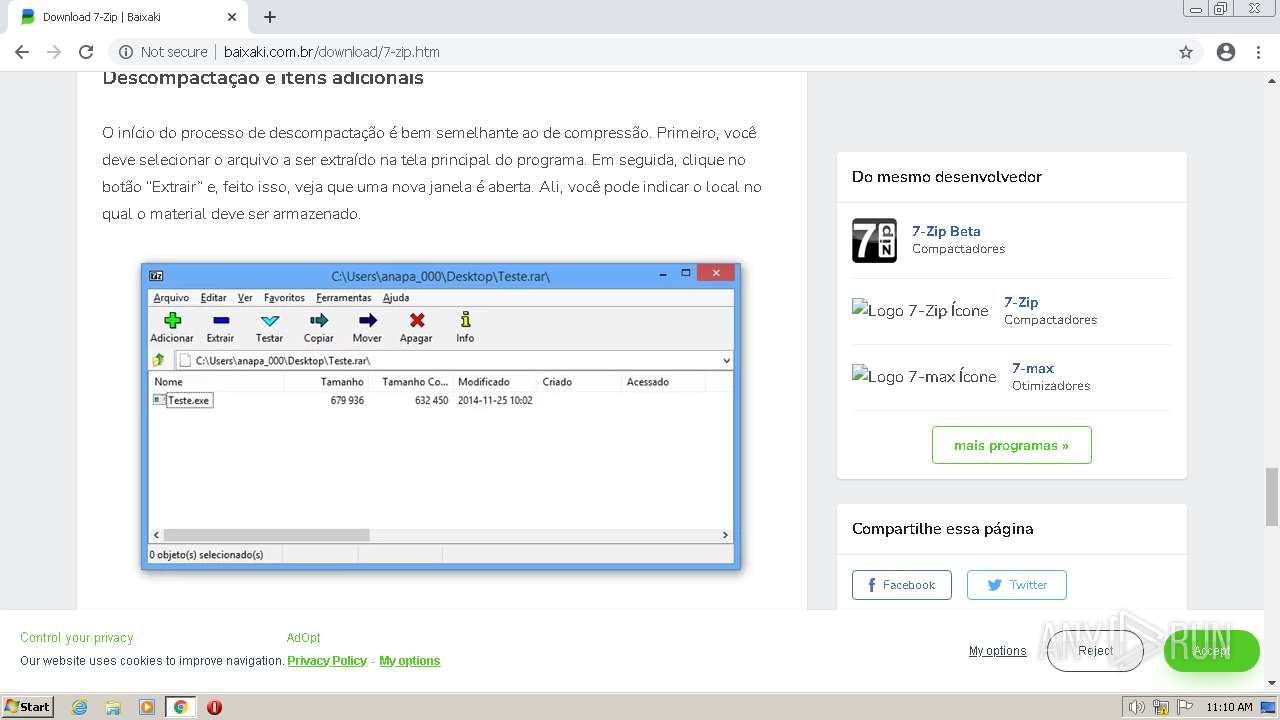Open the Privacy Policy link
1280x720 pixels.
[327, 661]
